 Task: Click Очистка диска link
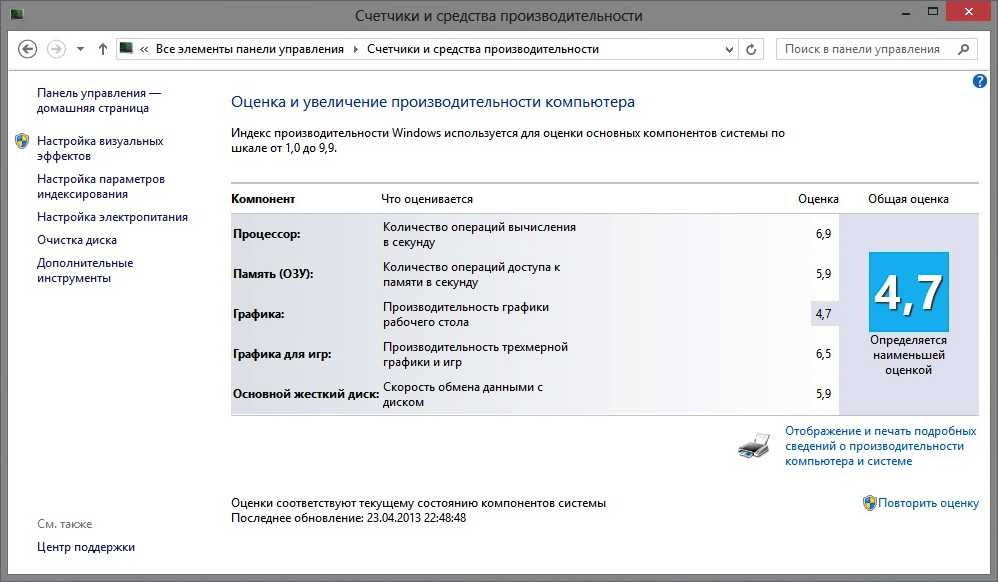tap(77, 240)
